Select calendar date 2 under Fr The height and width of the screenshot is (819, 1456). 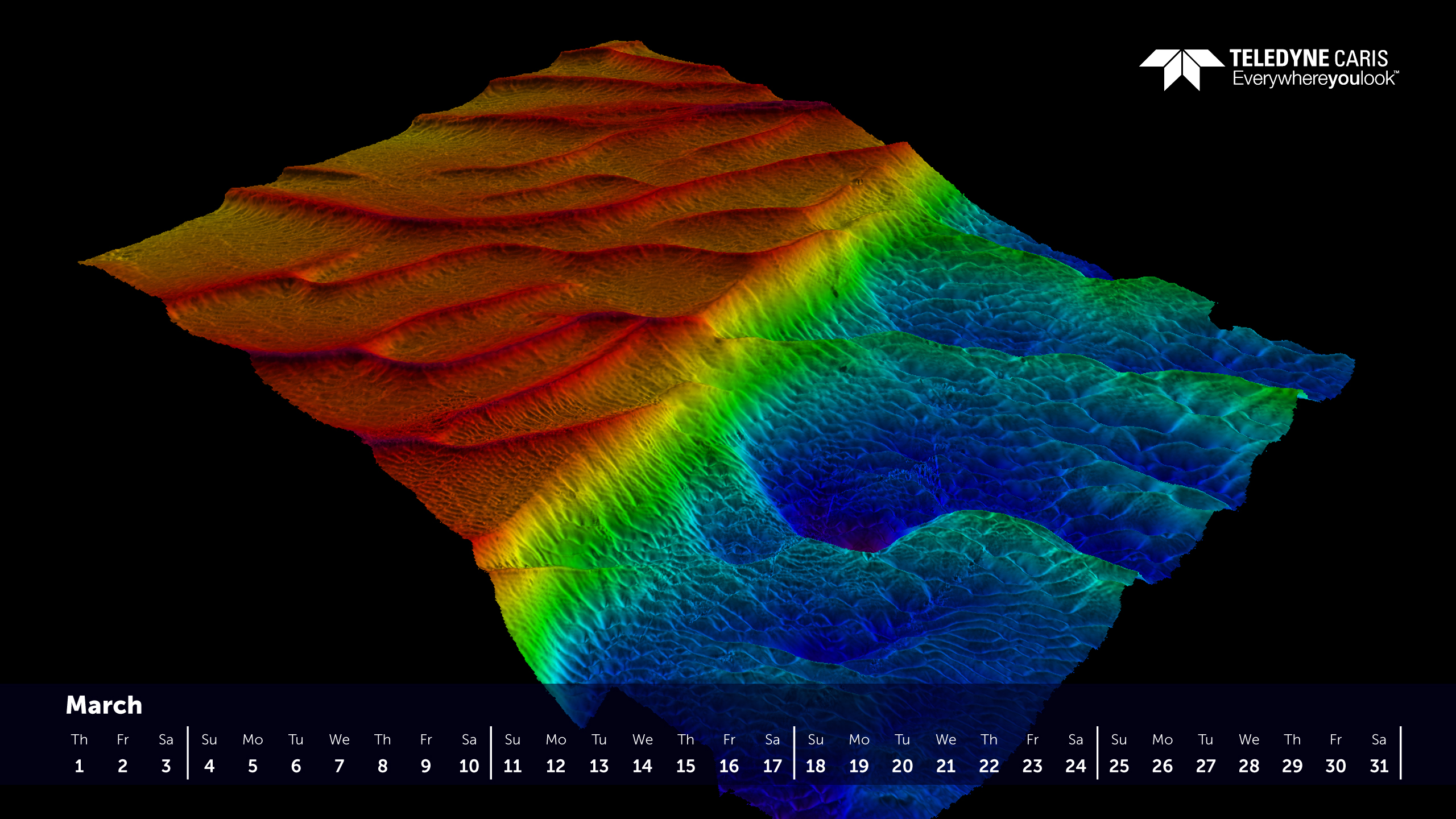pyautogui.click(x=122, y=766)
